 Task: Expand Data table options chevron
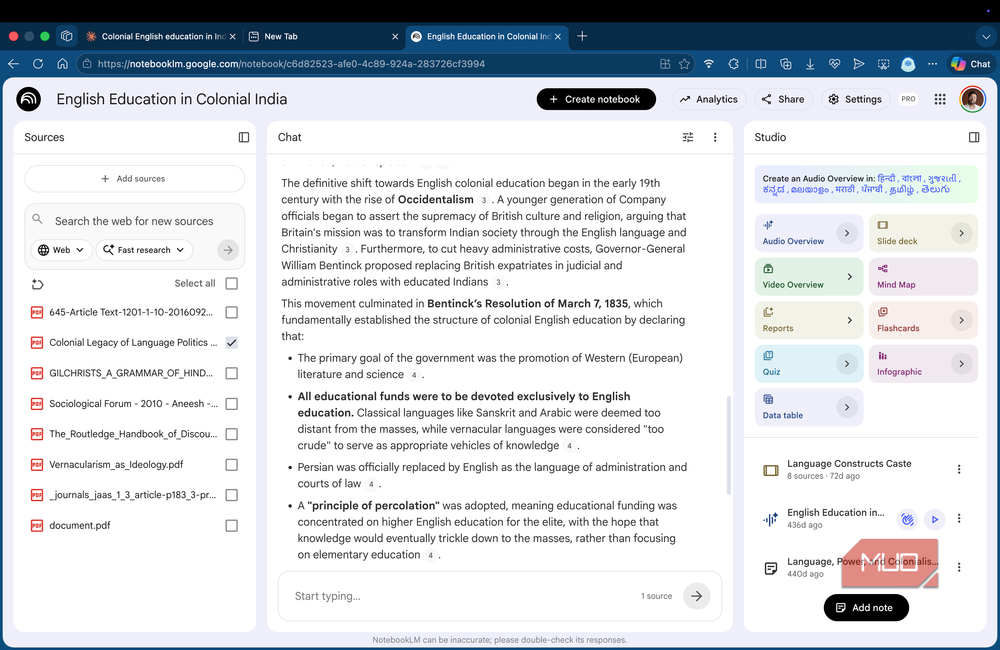point(847,407)
